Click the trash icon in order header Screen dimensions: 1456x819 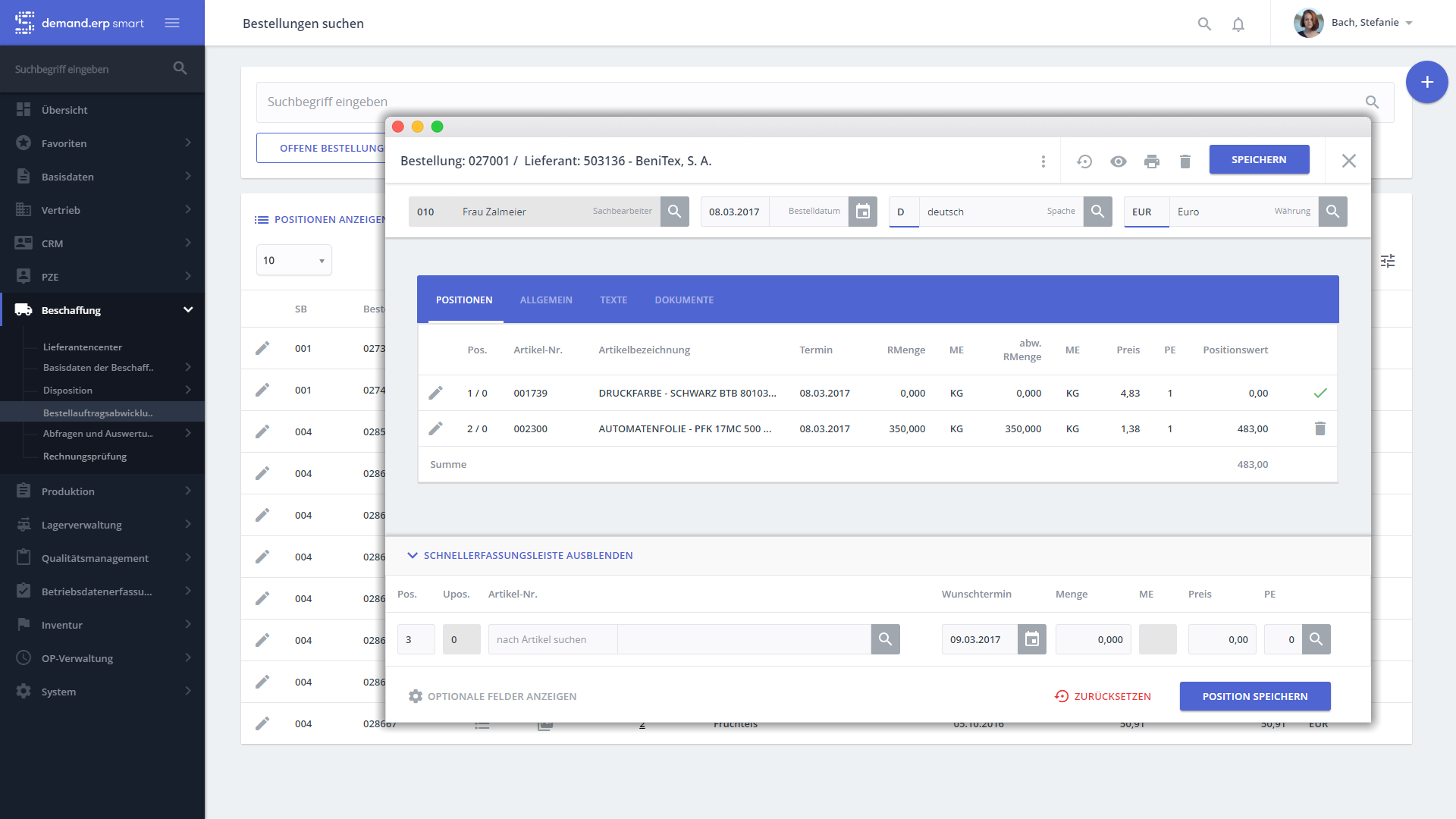pyautogui.click(x=1185, y=161)
